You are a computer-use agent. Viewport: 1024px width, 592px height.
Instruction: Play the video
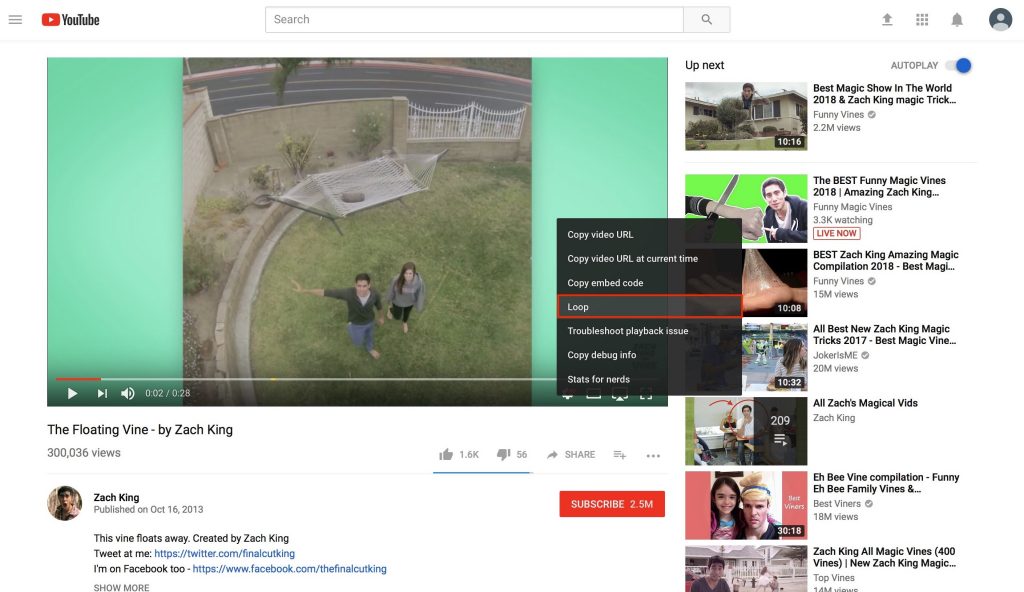click(x=72, y=393)
